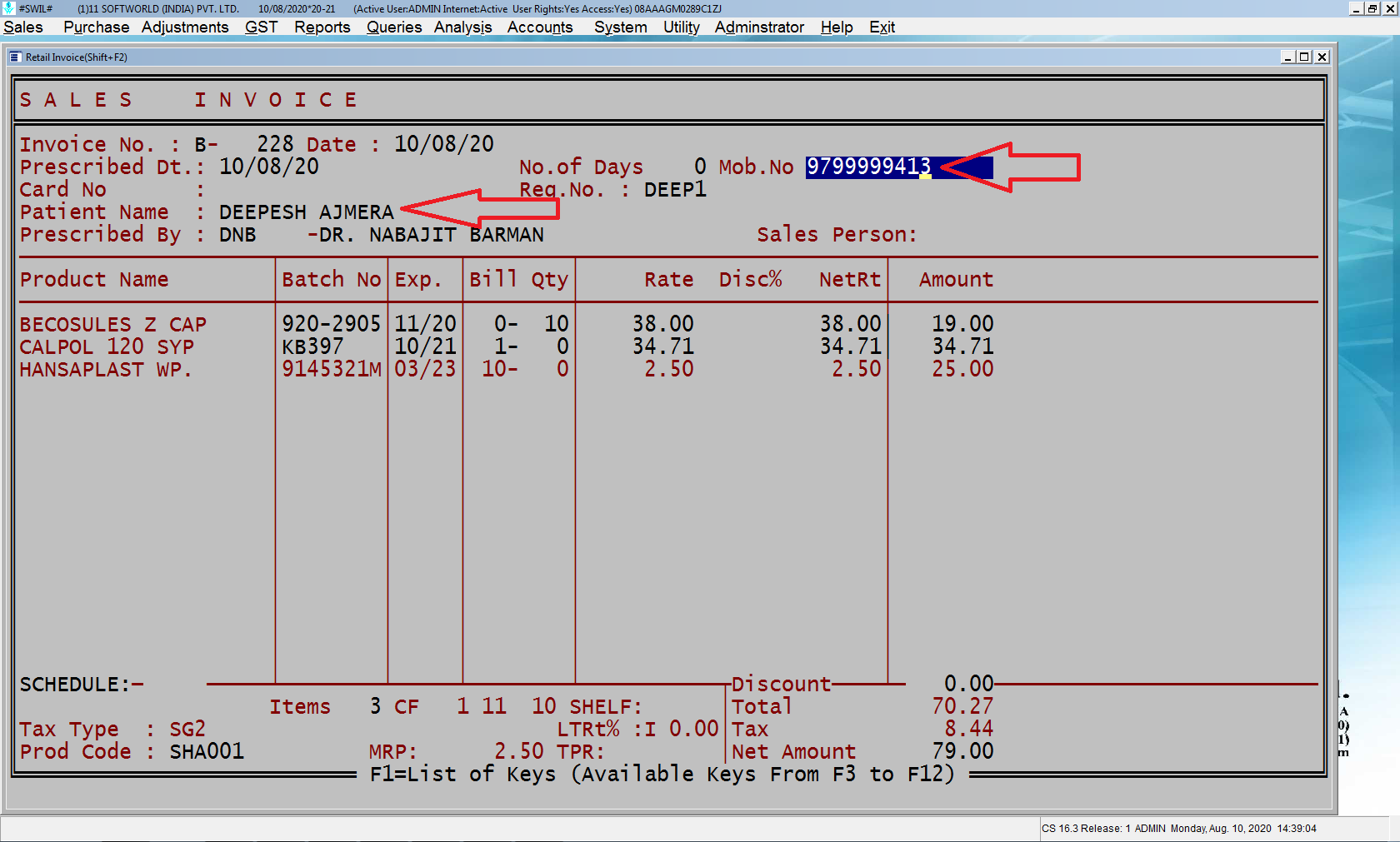Minimize the main SWIL application window
This screenshot has width=1400, height=842.
[1356, 8]
